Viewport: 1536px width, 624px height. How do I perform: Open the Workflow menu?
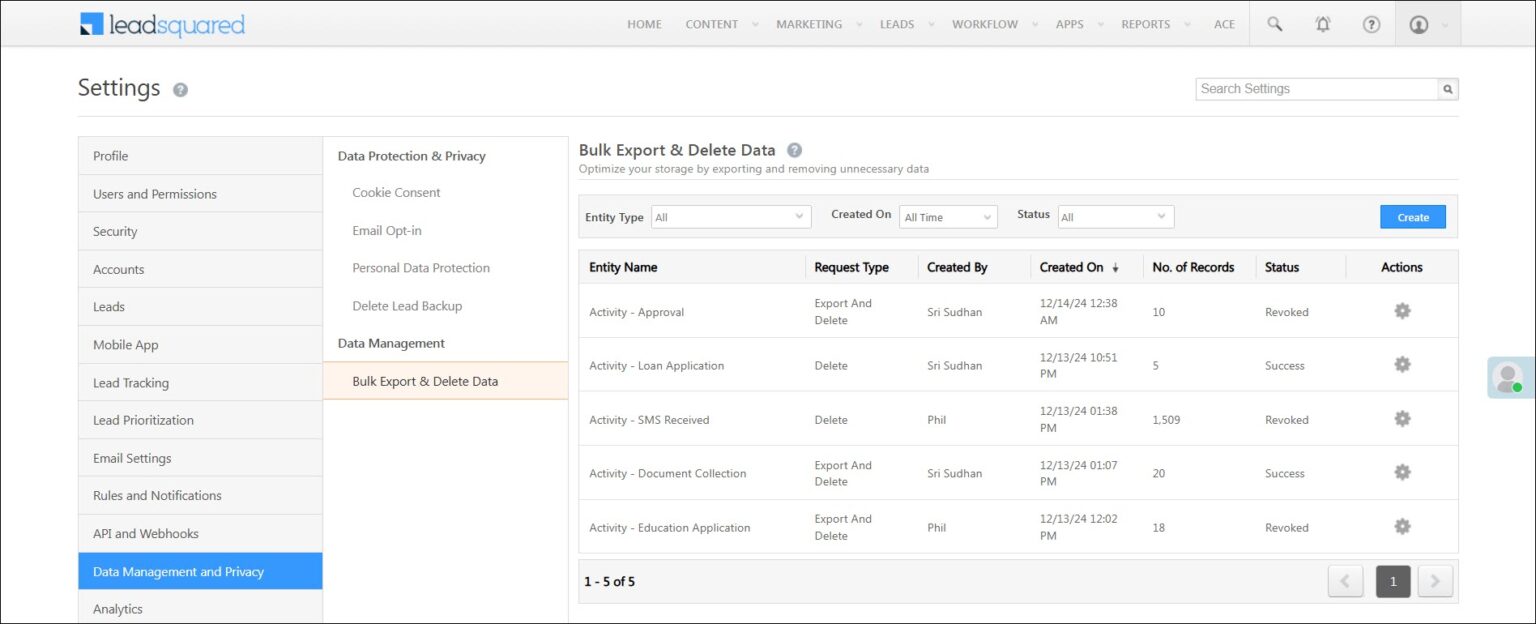point(985,23)
